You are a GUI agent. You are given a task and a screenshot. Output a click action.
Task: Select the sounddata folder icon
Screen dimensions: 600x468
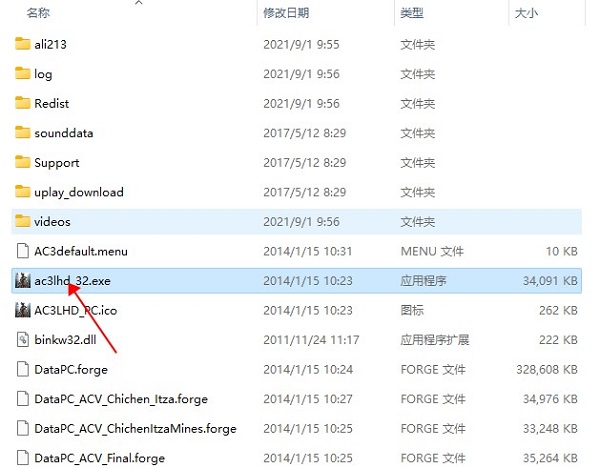coord(24,133)
